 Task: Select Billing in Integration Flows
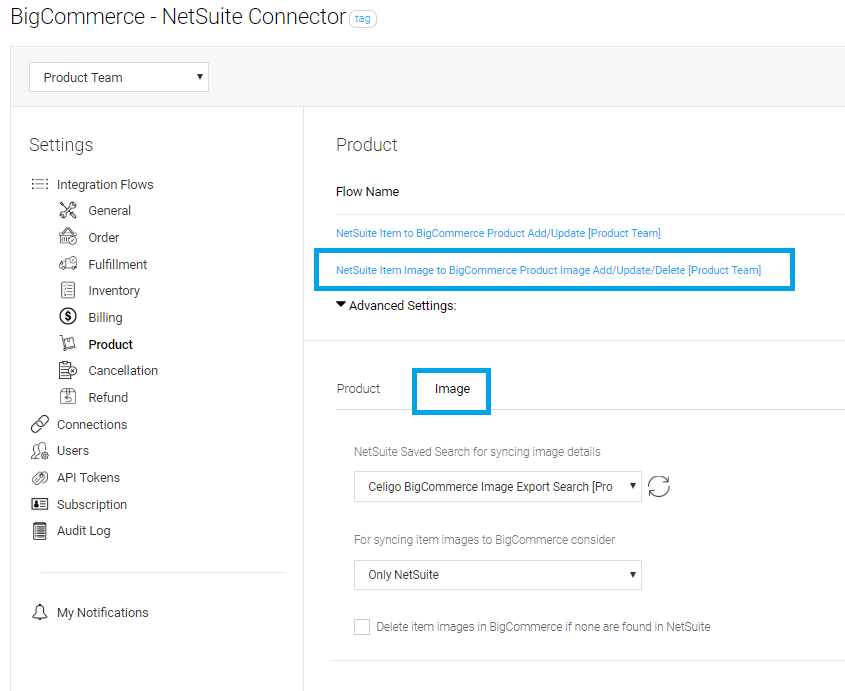tap(105, 317)
